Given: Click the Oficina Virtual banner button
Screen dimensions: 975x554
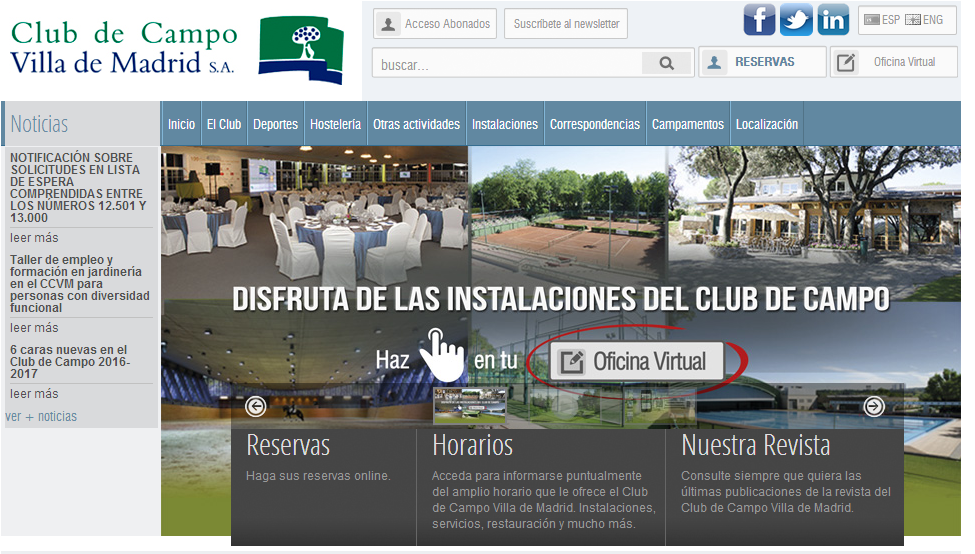Looking at the screenshot, I should pyautogui.click(x=637, y=361).
